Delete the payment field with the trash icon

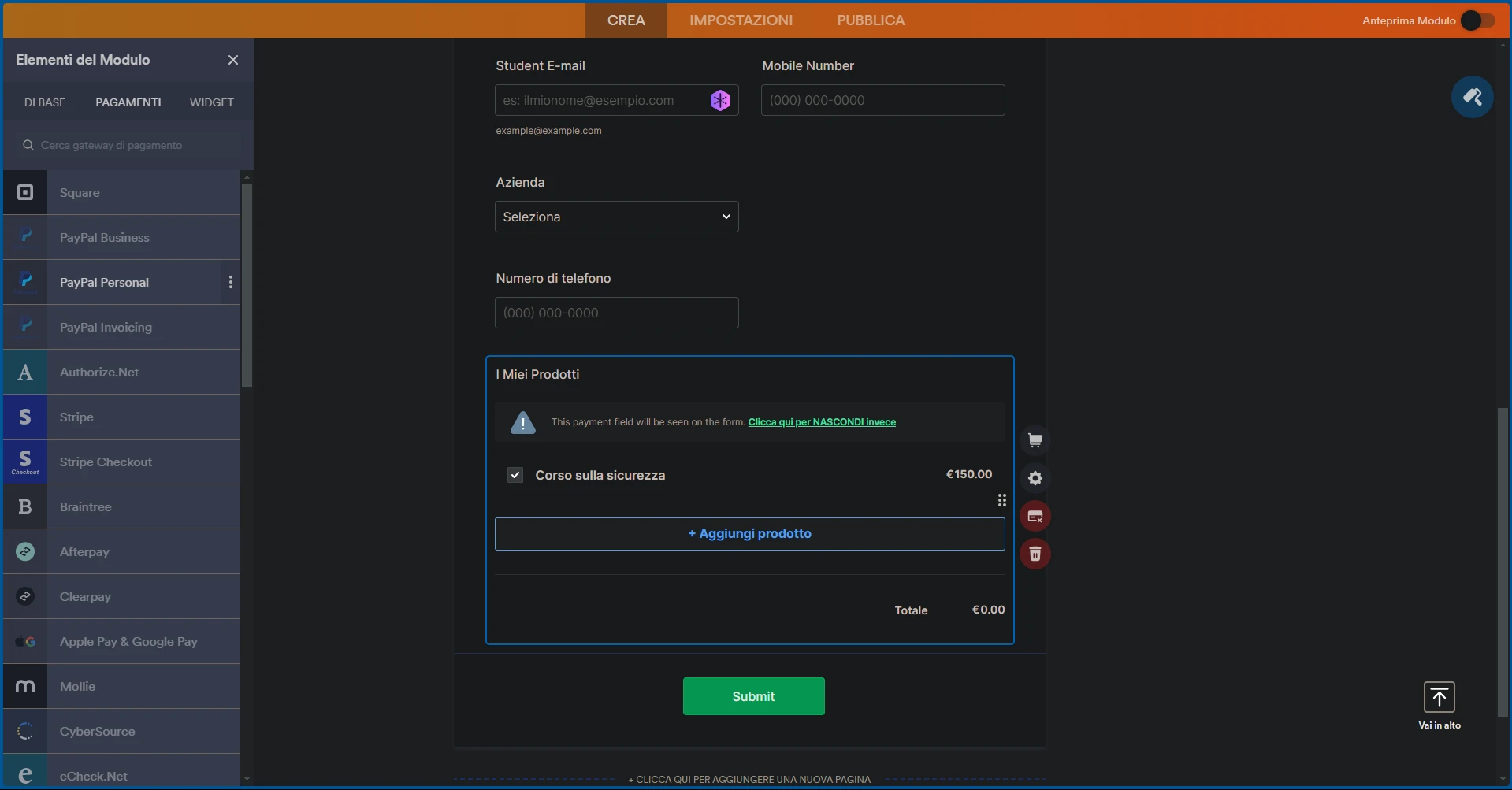1035,554
